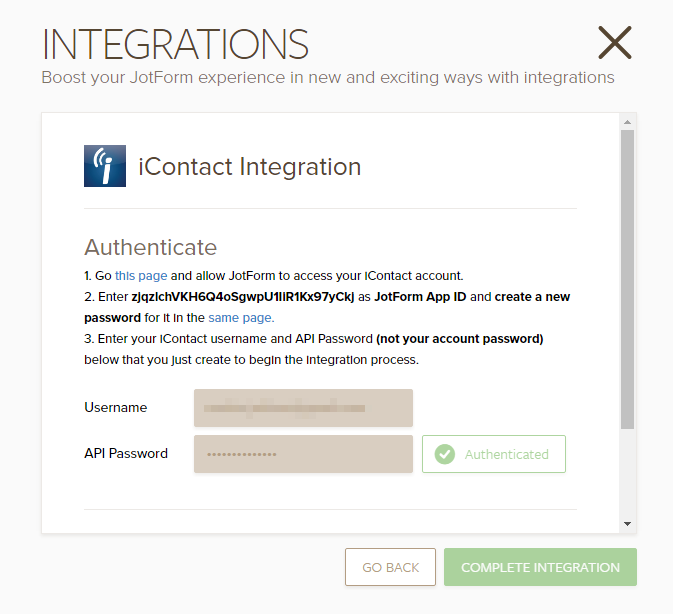Click the scrollbar down arrow

(x=627, y=523)
